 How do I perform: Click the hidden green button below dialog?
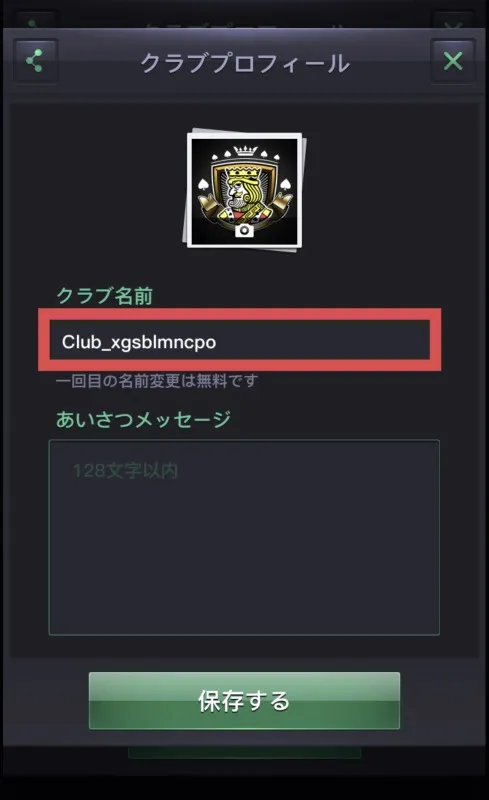(244, 752)
